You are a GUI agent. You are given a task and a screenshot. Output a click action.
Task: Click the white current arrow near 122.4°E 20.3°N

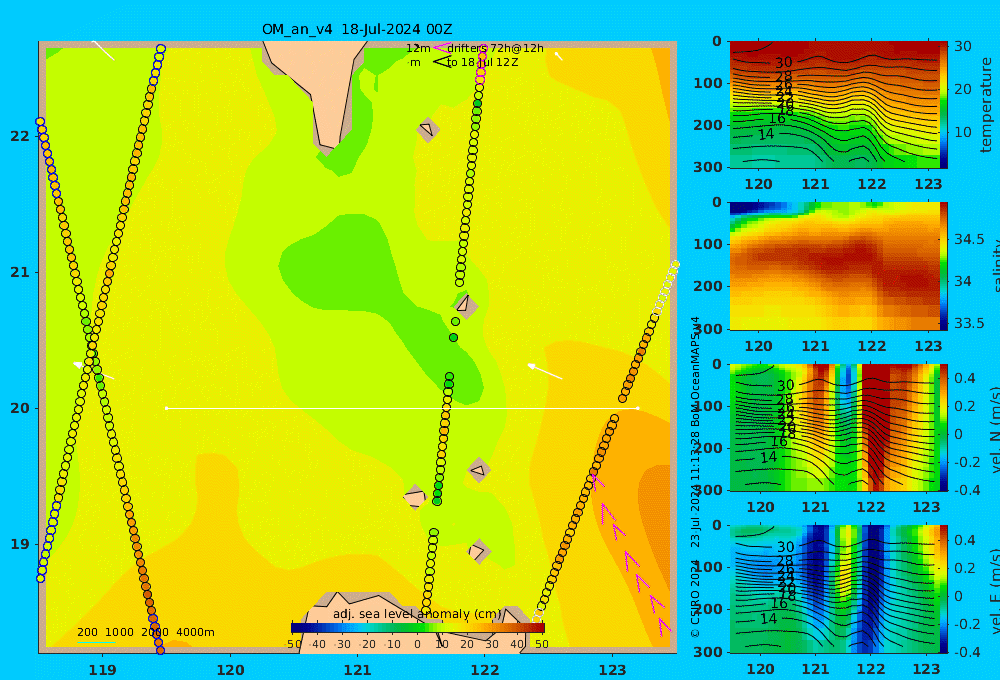(x=545, y=371)
